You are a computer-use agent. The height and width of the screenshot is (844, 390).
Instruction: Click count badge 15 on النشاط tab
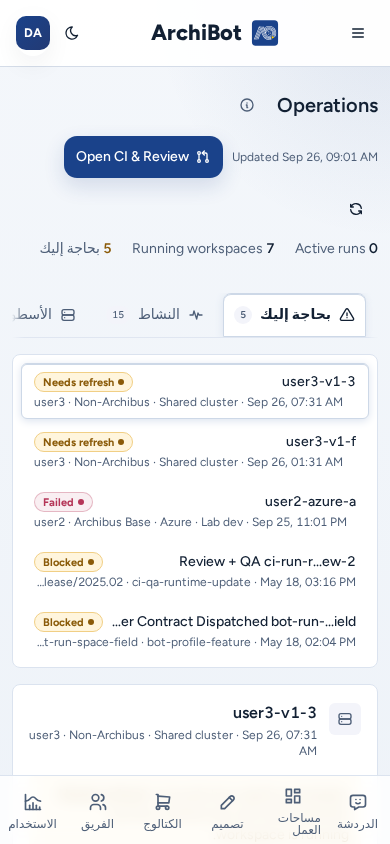point(118,315)
